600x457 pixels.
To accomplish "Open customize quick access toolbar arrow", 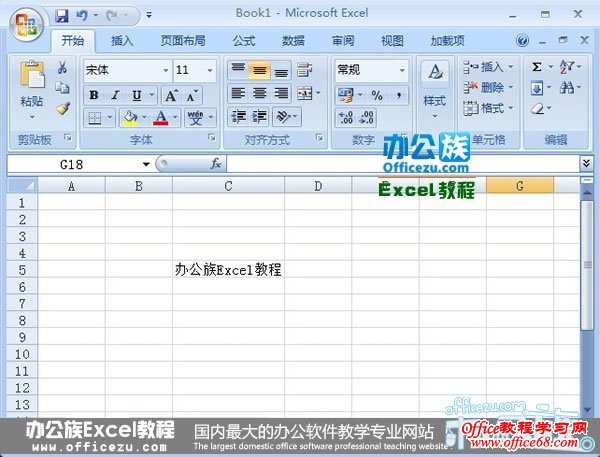I will (x=149, y=16).
